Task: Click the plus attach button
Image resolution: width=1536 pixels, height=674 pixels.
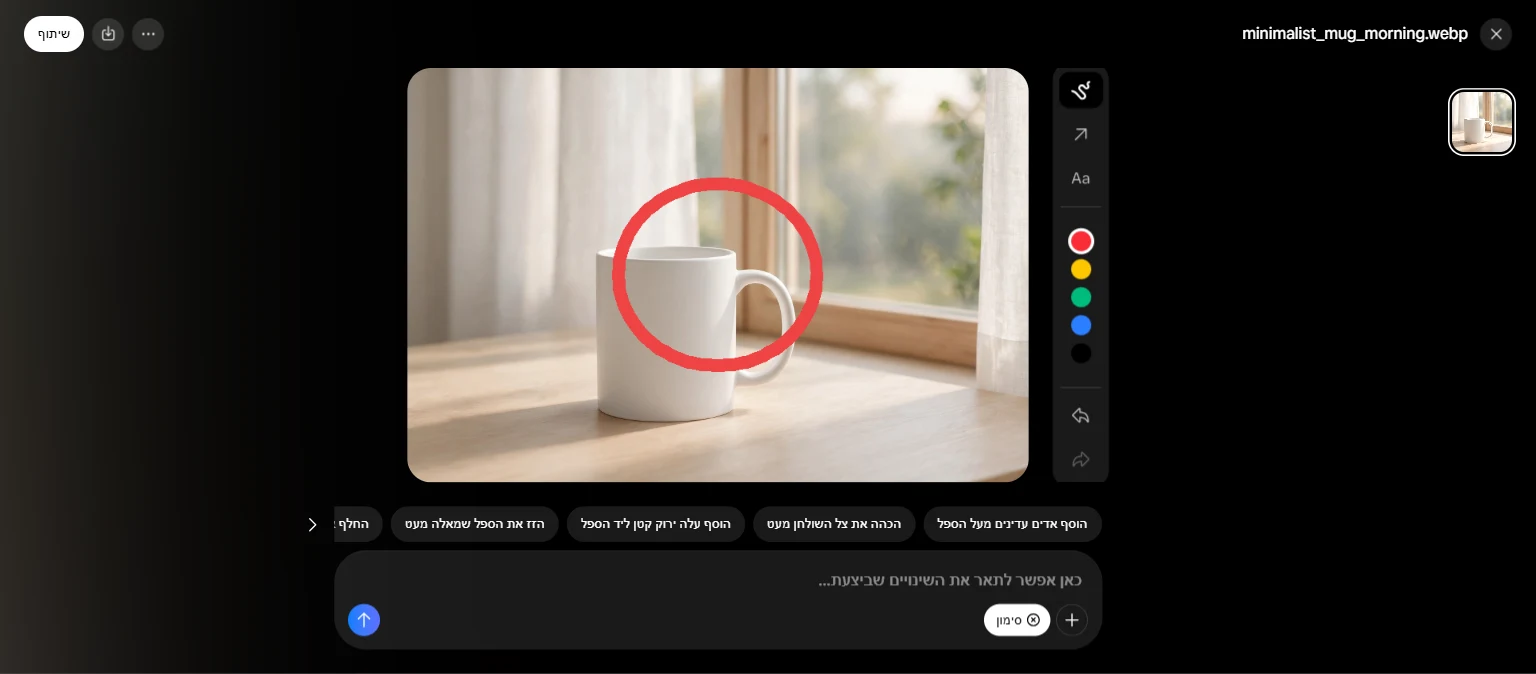Action: pyautogui.click(x=1072, y=620)
